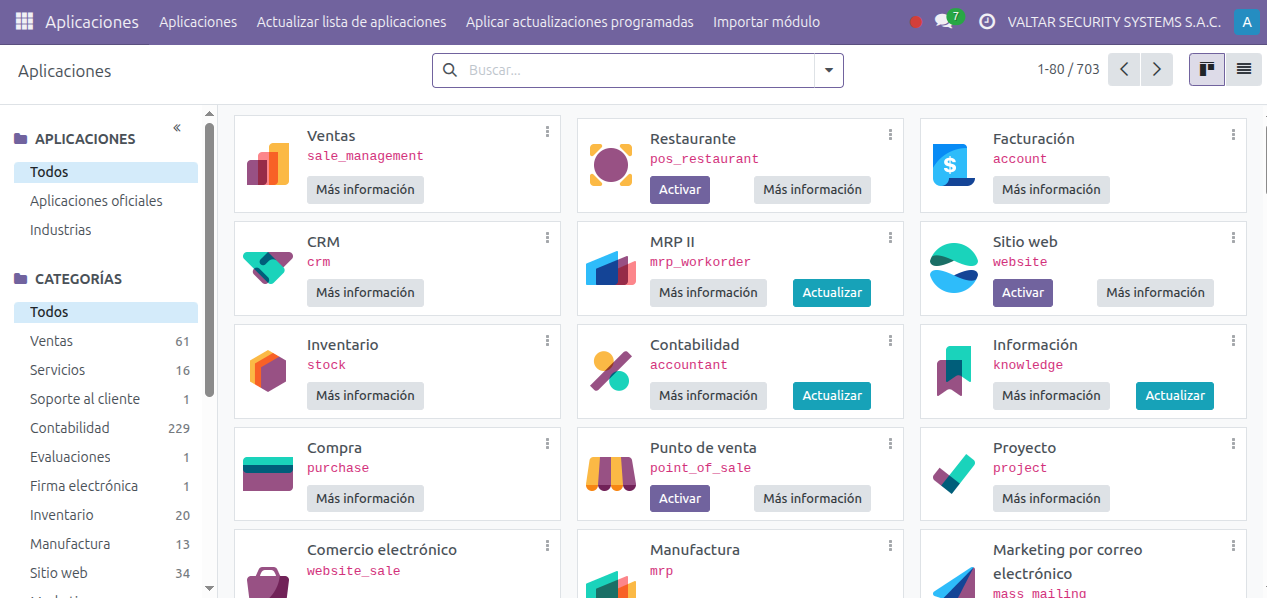Open the user avatar 'A' menu
1267x598 pixels.
[1245, 21]
